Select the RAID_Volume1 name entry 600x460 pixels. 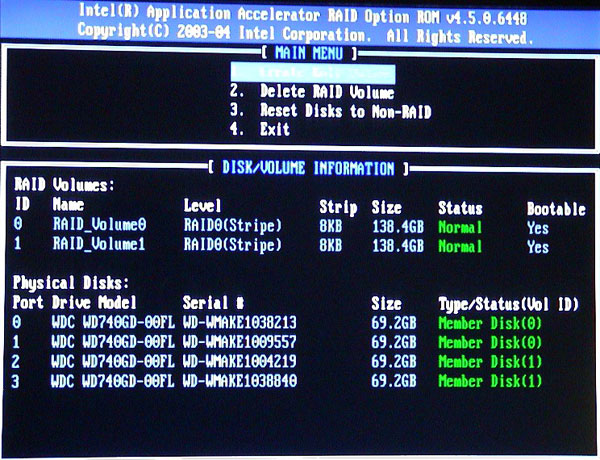(x=99, y=244)
